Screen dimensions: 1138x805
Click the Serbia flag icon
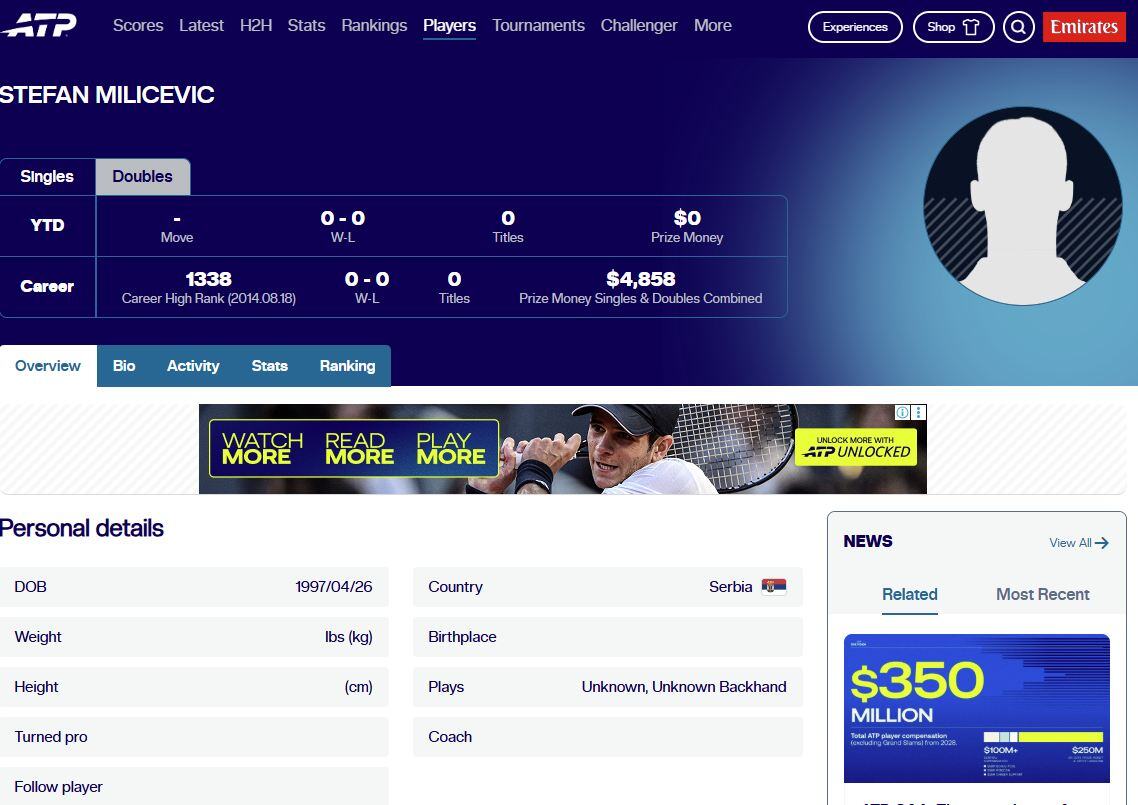coord(774,587)
